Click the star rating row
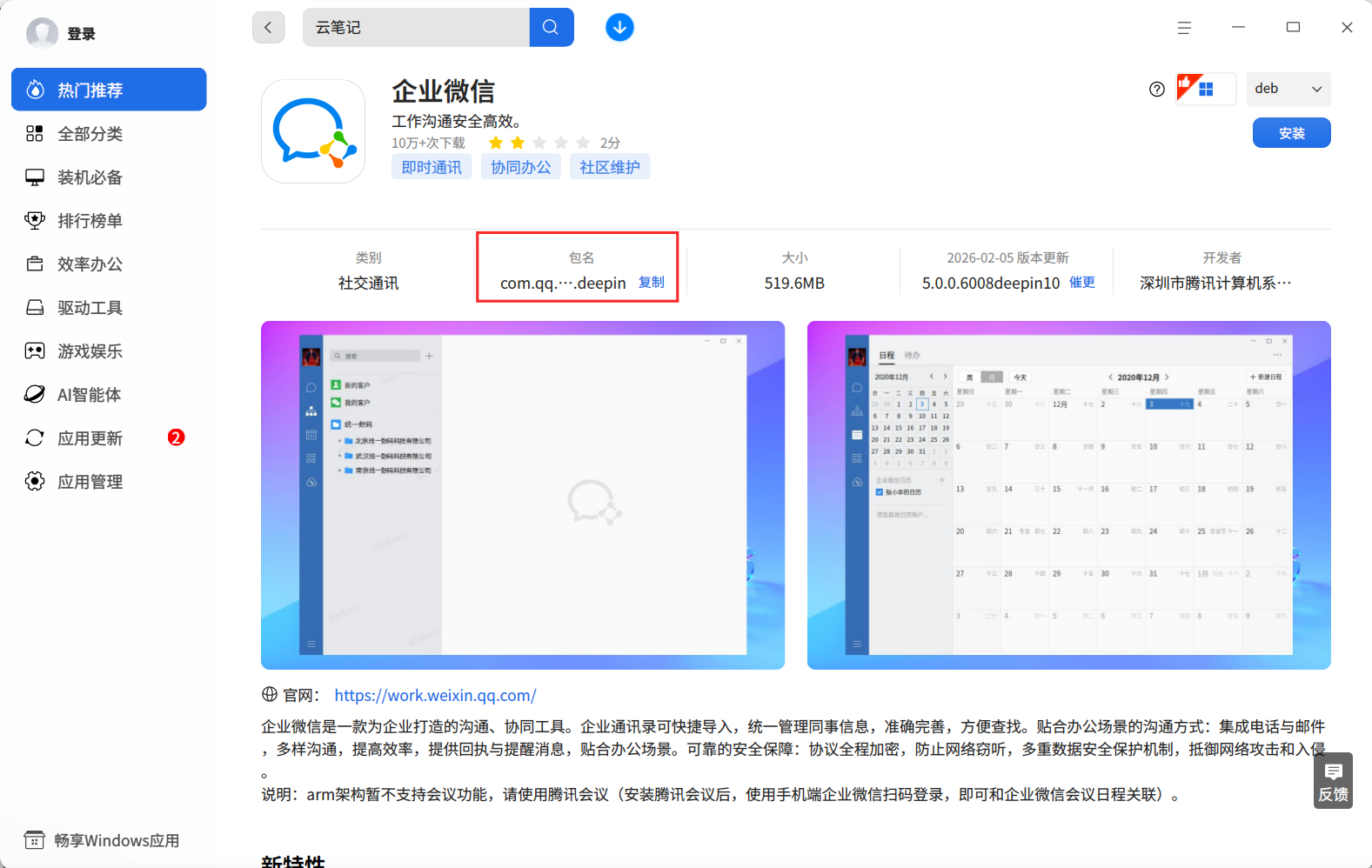Screen dimensions: 1372x868 (x=539, y=143)
